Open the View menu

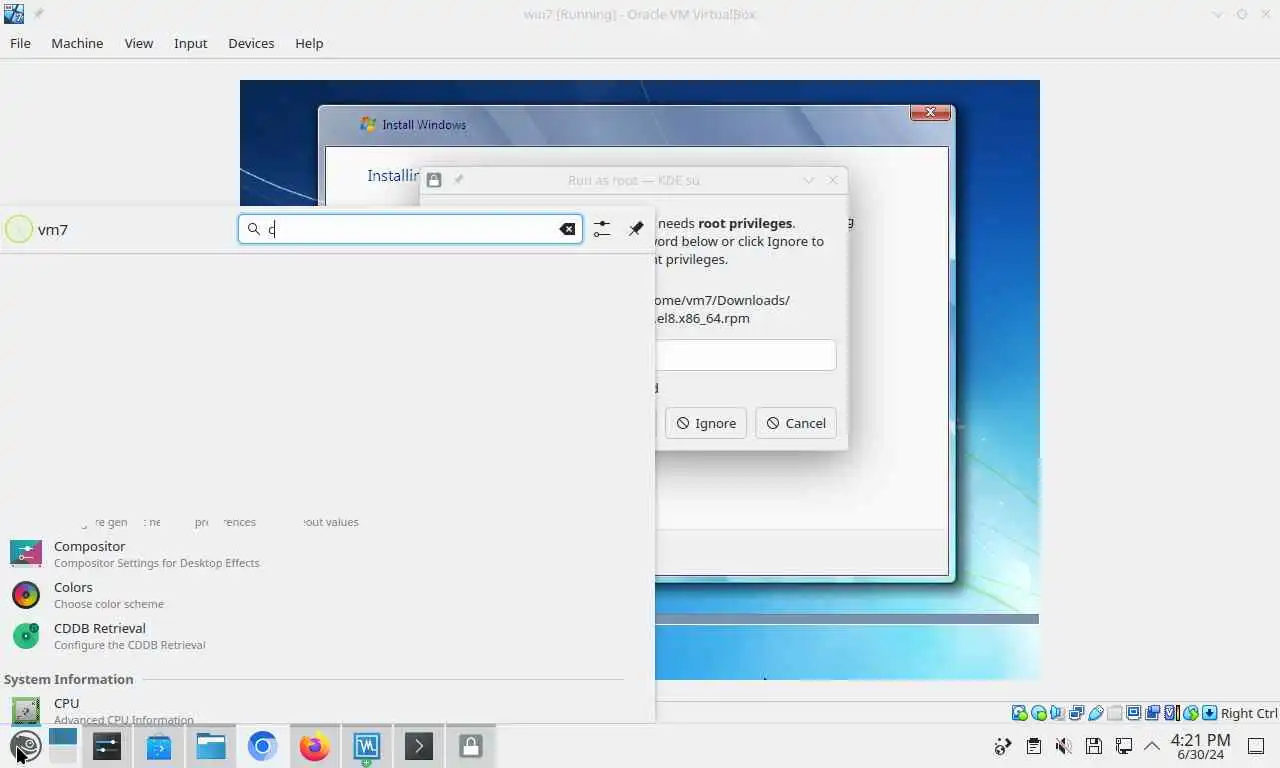pyautogui.click(x=139, y=43)
